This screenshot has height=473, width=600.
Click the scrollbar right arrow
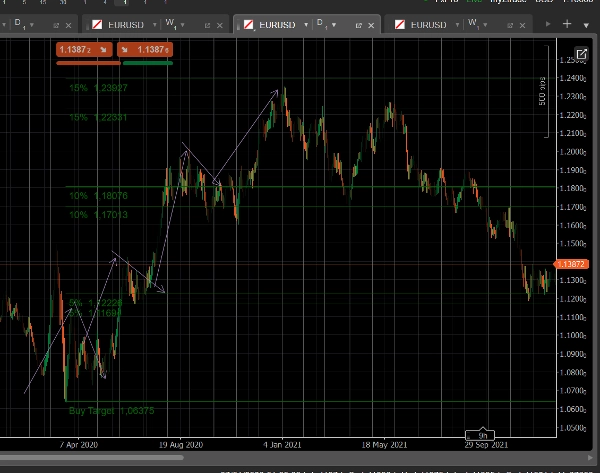coord(590,457)
